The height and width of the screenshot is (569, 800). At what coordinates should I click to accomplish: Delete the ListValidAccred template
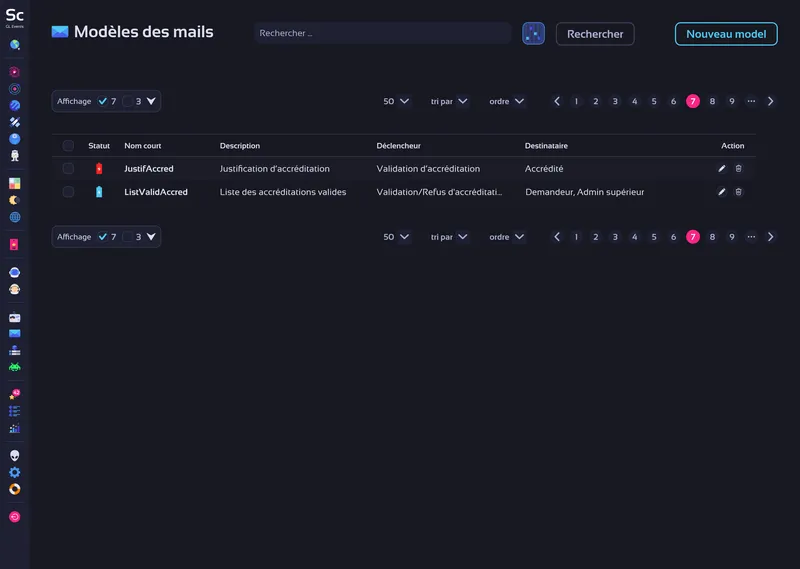(739, 192)
